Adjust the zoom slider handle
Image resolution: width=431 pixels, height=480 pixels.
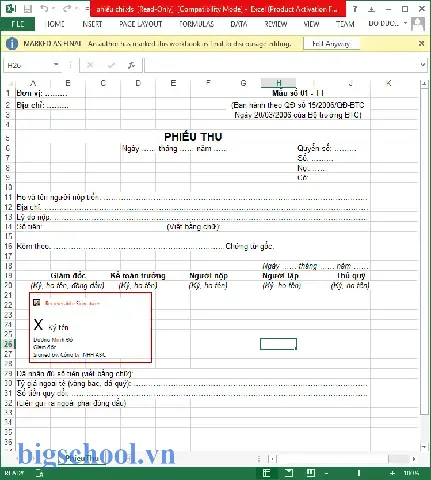tap(359, 473)
